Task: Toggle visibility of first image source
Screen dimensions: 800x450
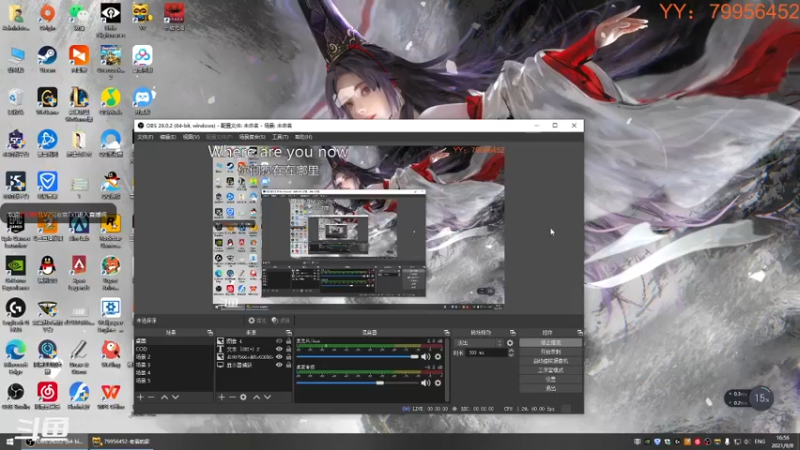Action: coord(279,341)
